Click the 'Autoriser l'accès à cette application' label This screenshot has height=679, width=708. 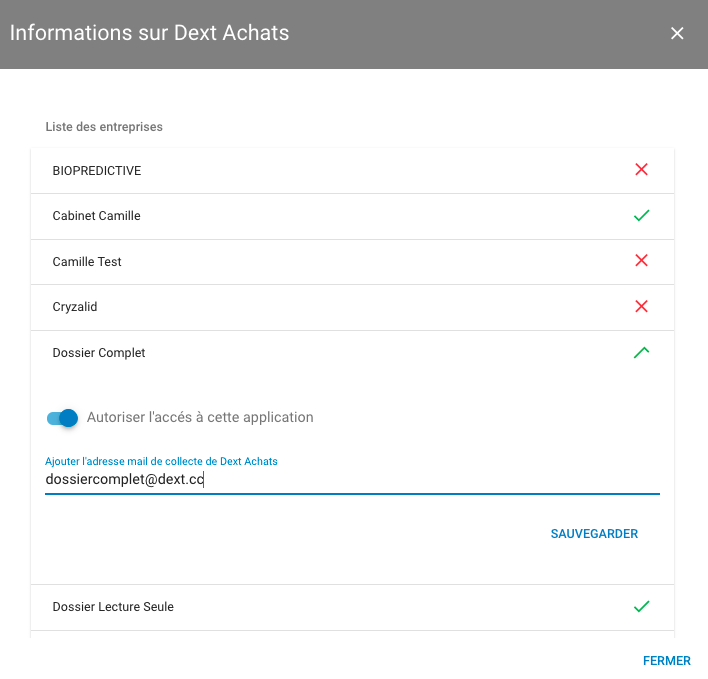coord(200,417)
